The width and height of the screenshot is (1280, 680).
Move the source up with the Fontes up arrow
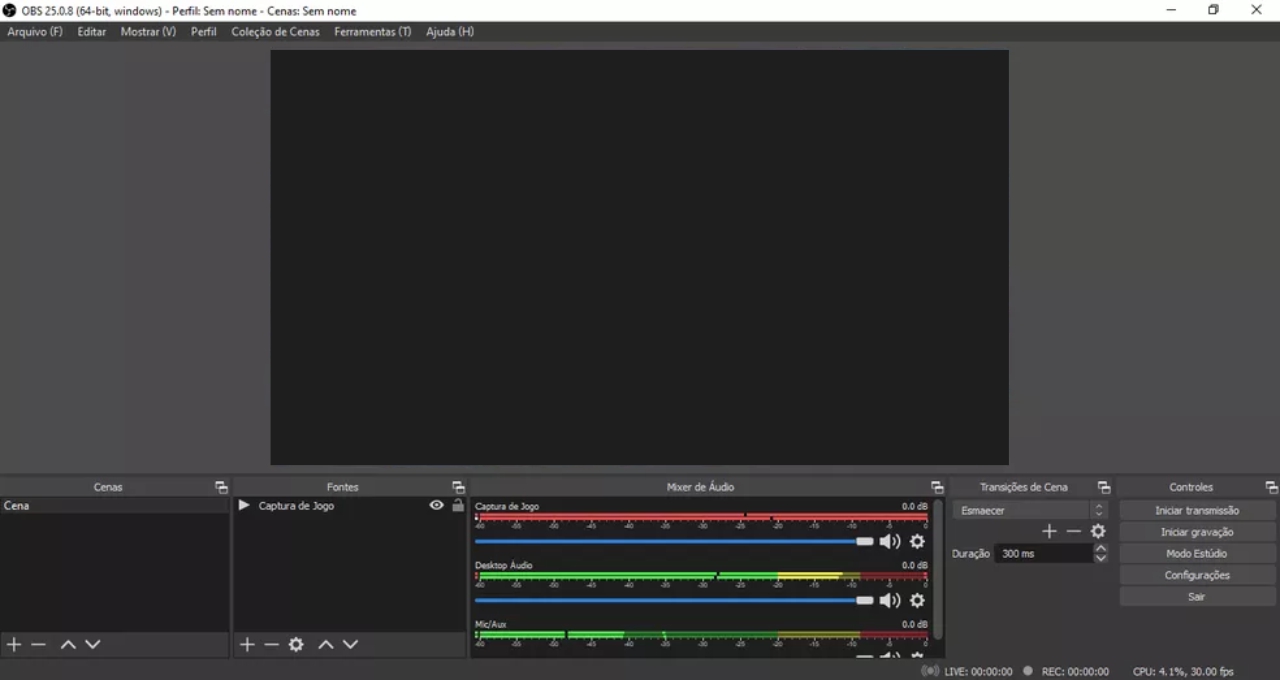pyautogui.click(x=326, y=644)
